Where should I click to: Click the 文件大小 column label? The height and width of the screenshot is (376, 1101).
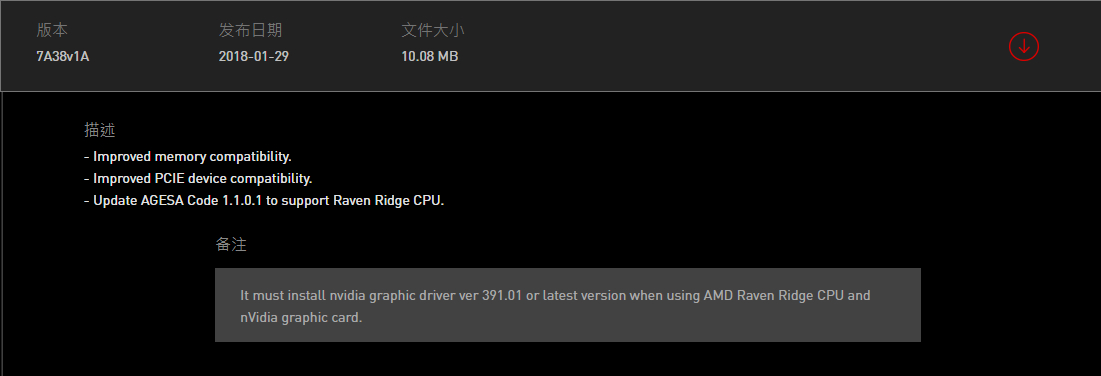click(433, 30)
